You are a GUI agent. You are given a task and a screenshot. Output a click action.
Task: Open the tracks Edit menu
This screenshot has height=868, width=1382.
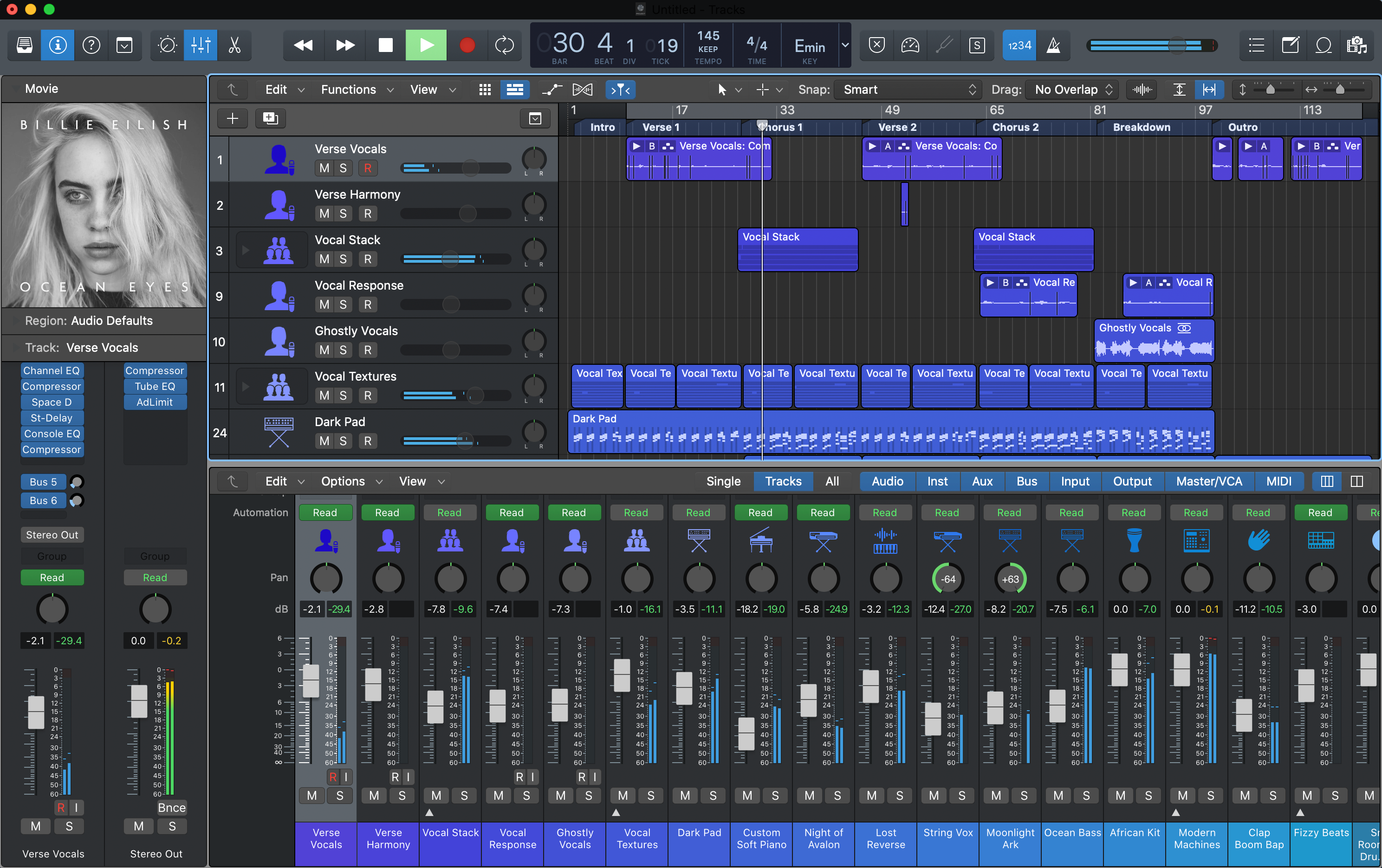[284, 90]
